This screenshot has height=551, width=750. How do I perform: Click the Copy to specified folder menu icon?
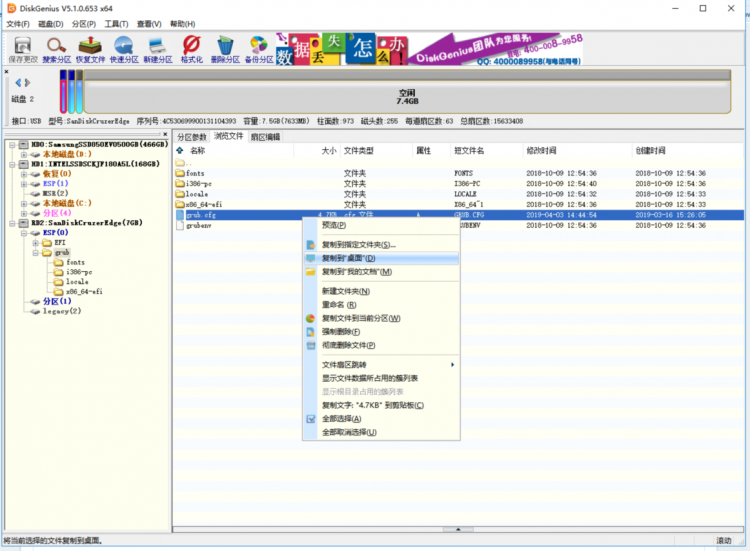(310, 245)
